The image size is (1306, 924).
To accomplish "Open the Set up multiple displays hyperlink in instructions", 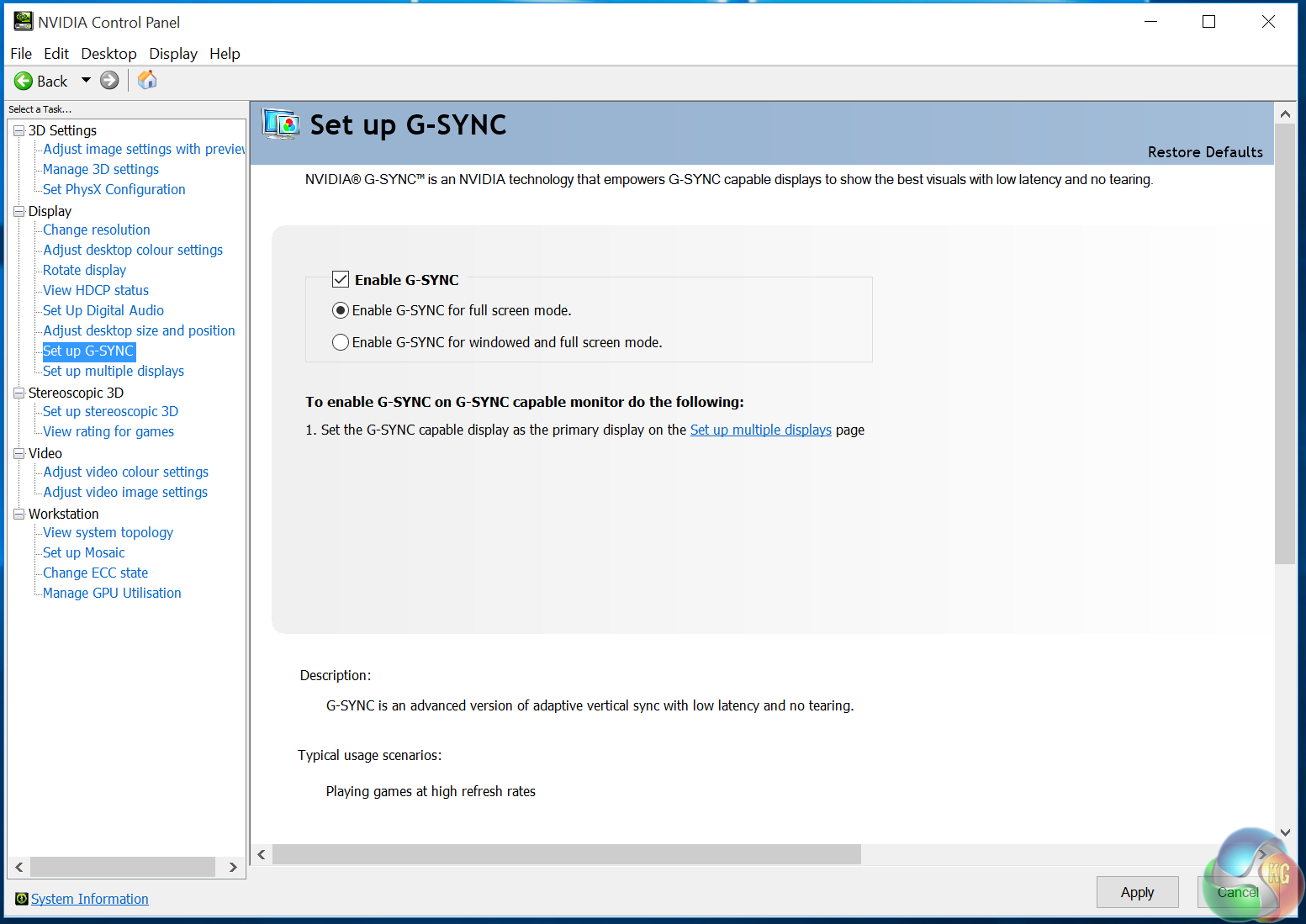I will point(760,430).
